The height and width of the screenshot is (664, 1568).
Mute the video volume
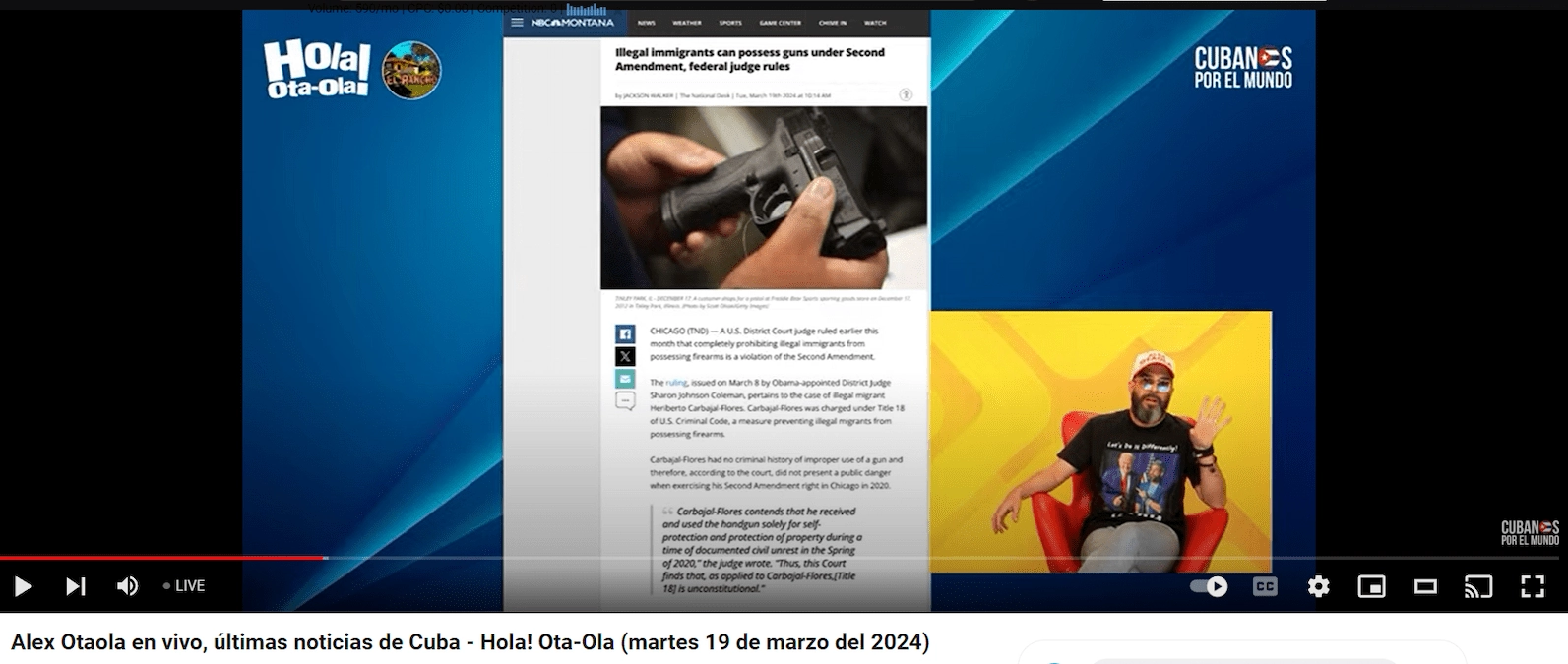(127, 586)
